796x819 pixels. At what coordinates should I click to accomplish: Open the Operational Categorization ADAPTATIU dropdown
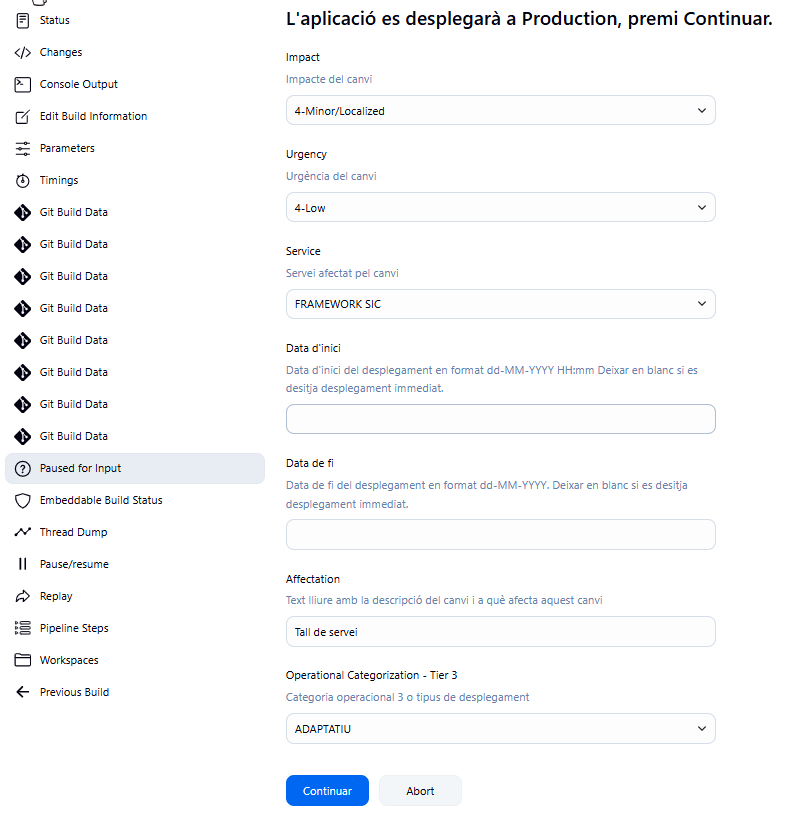click(500, 729)
